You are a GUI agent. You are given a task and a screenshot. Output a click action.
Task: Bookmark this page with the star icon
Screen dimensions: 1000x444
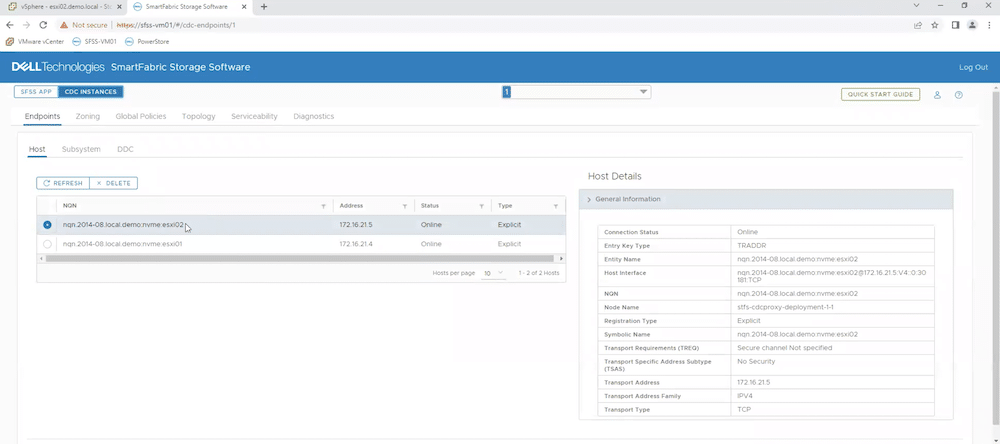(x=935, y=25)
